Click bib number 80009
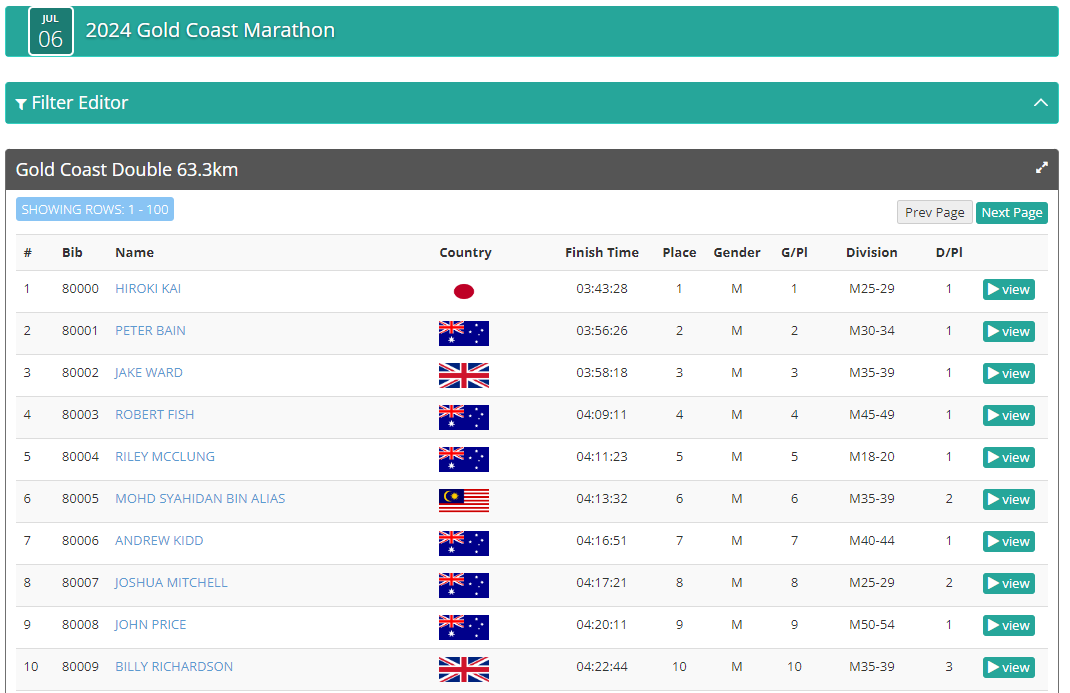This screenshot has height=693, width=1070. pos(81,666)
